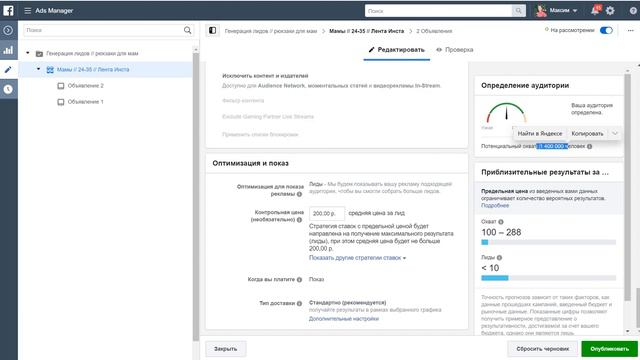Screen dimensions: 640x360
Task: Click the campaign breadcrumb Генерация лидов
Action: [x=271, y=31]
